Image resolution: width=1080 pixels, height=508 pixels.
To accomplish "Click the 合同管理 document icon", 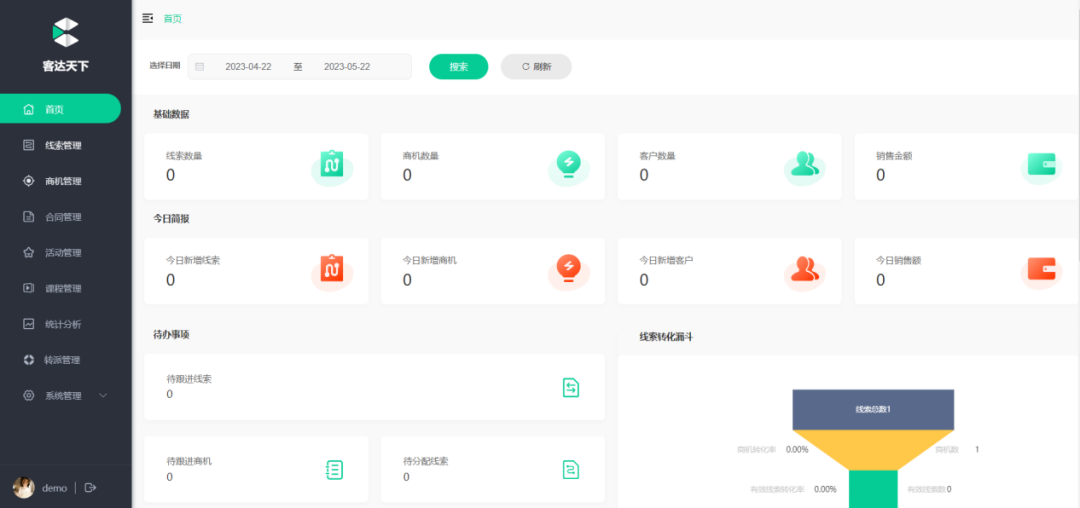I will coord(28,217).
